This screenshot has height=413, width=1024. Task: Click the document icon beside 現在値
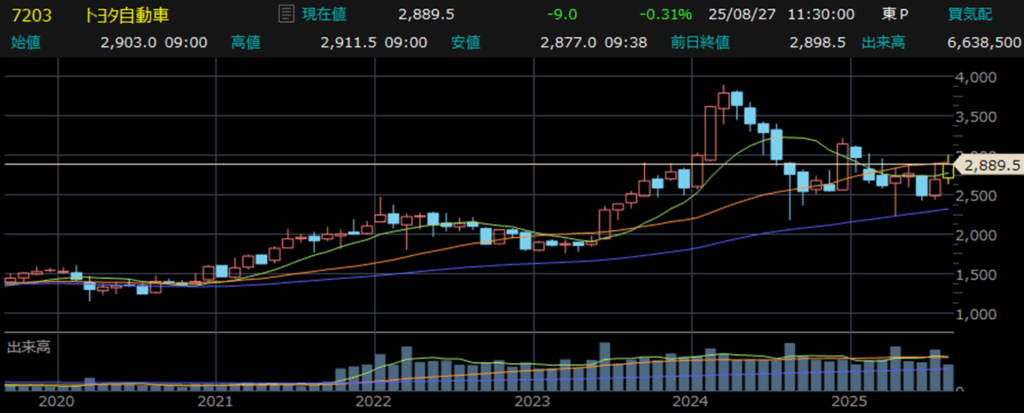tap(286, 15)
